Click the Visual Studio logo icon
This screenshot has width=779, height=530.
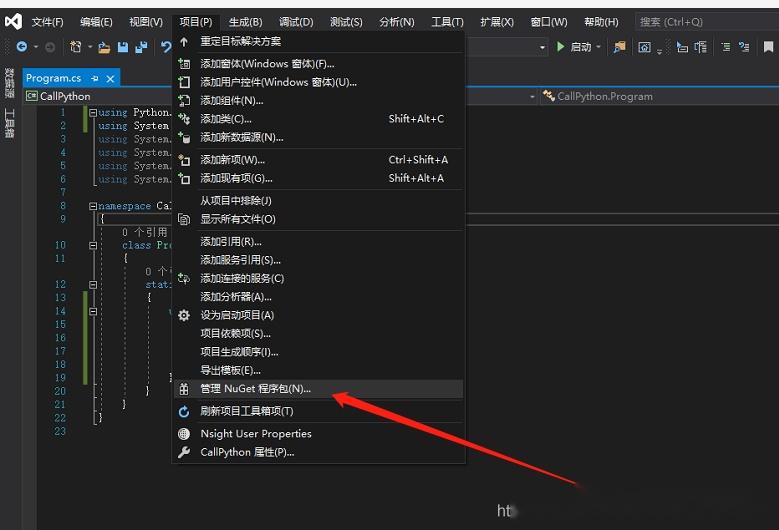coord(13,21)
